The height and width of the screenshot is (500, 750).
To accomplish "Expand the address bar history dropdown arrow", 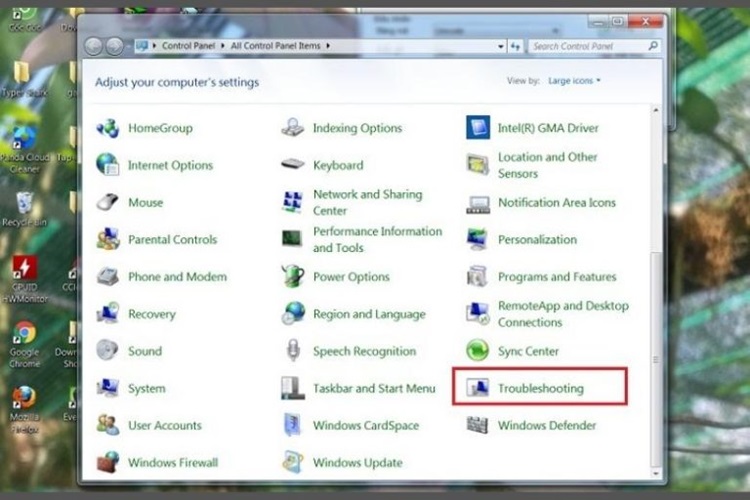I will pos(500,46).
